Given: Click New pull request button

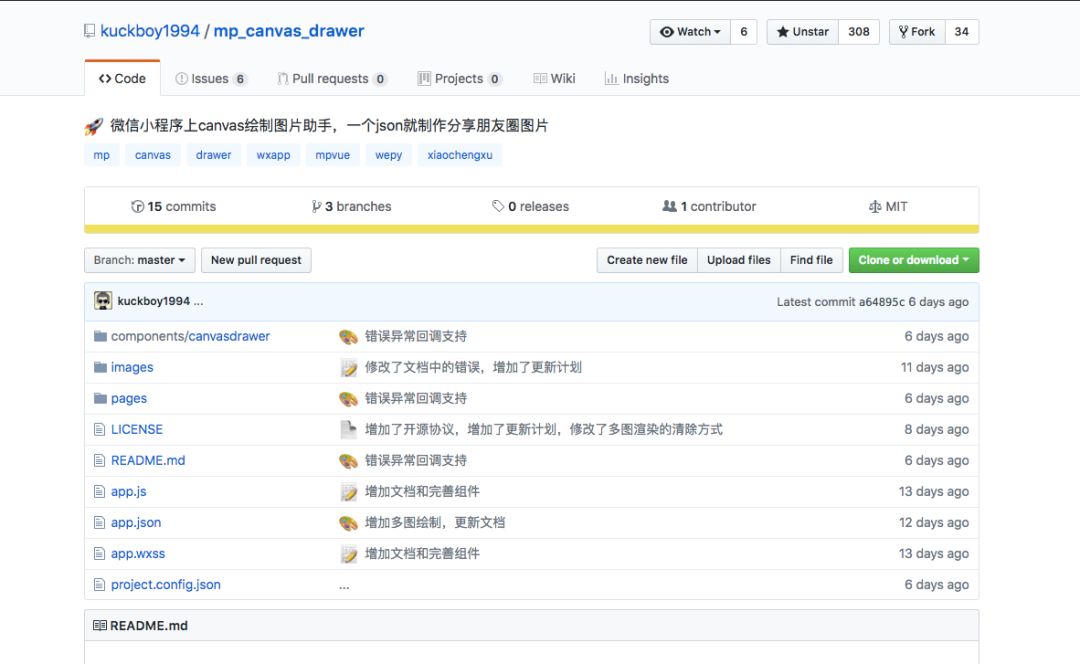Looking at the screenshot, I should click(256, 260).
